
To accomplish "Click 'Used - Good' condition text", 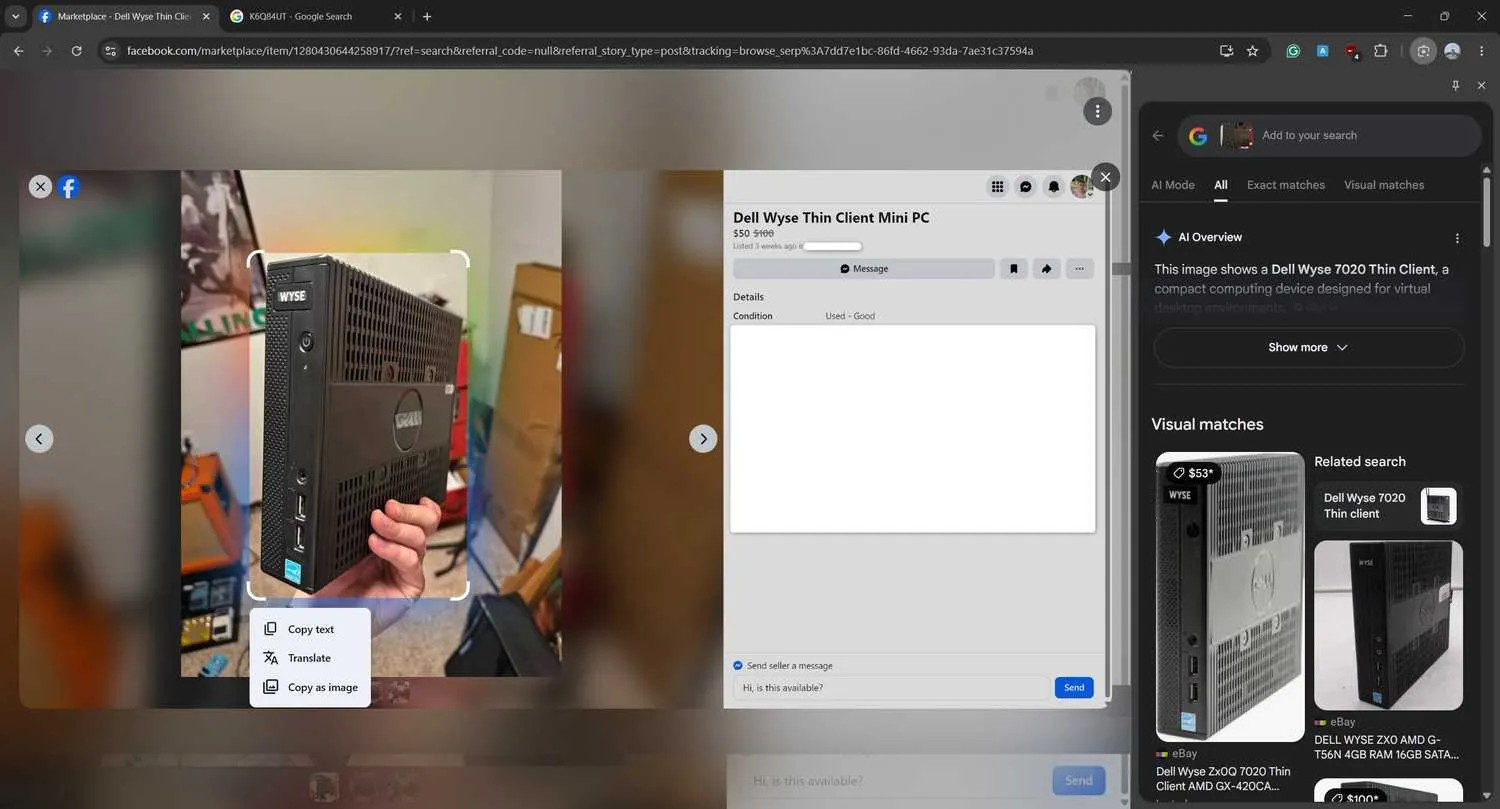I will (850, 316).
